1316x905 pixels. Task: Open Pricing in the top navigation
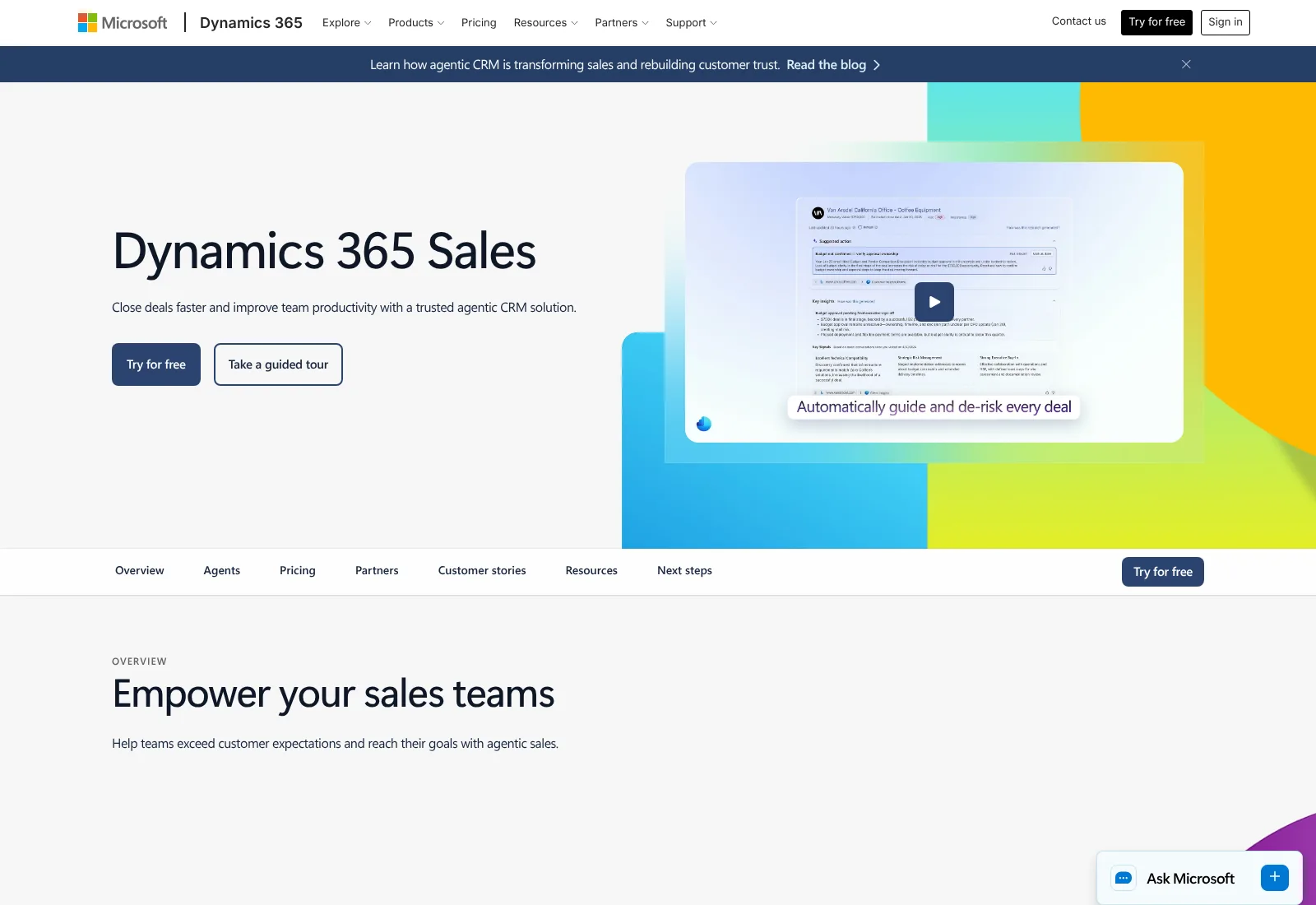[479, 23]
